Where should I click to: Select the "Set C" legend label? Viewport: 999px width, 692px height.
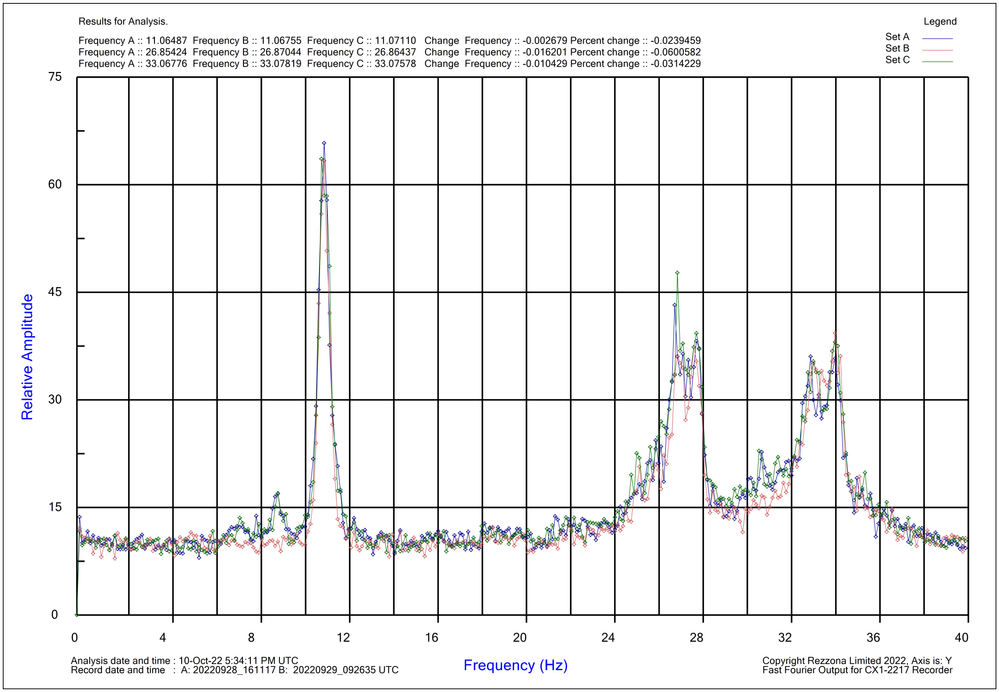point(896,60)
